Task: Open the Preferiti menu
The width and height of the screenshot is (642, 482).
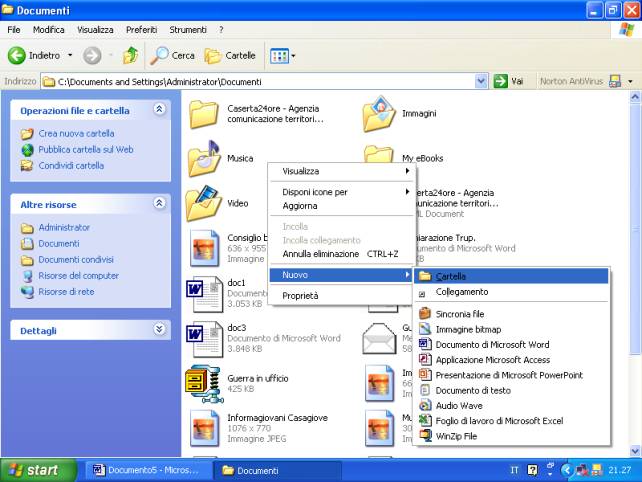Action: pos(141,30)
